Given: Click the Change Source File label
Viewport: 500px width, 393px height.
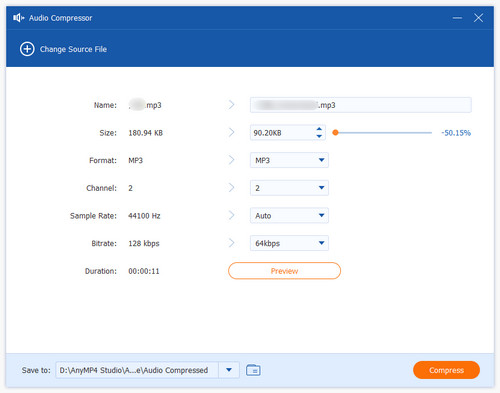Looking at the screenshot, I should click(73, 49).
